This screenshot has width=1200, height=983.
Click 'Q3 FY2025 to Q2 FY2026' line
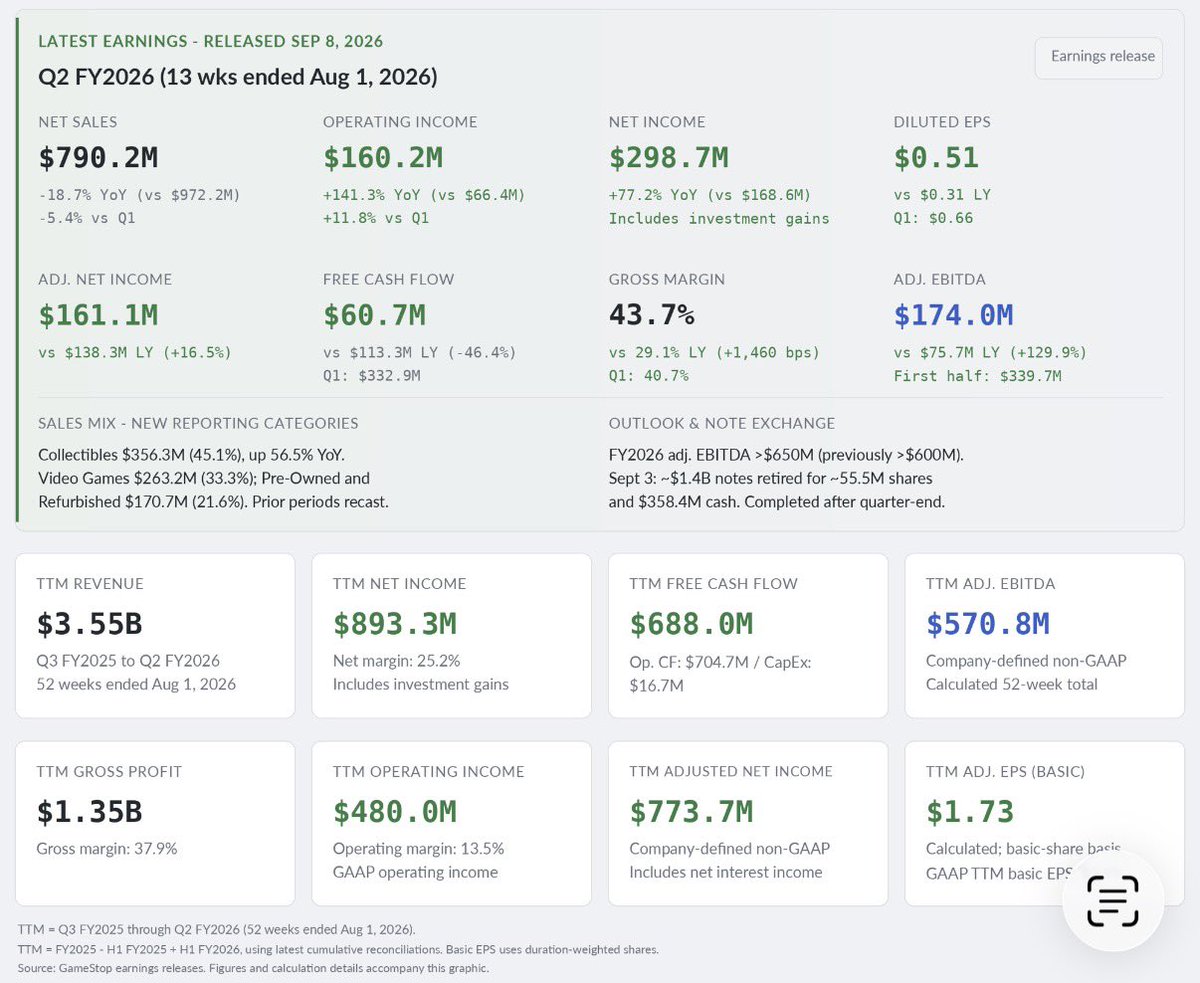128,661
